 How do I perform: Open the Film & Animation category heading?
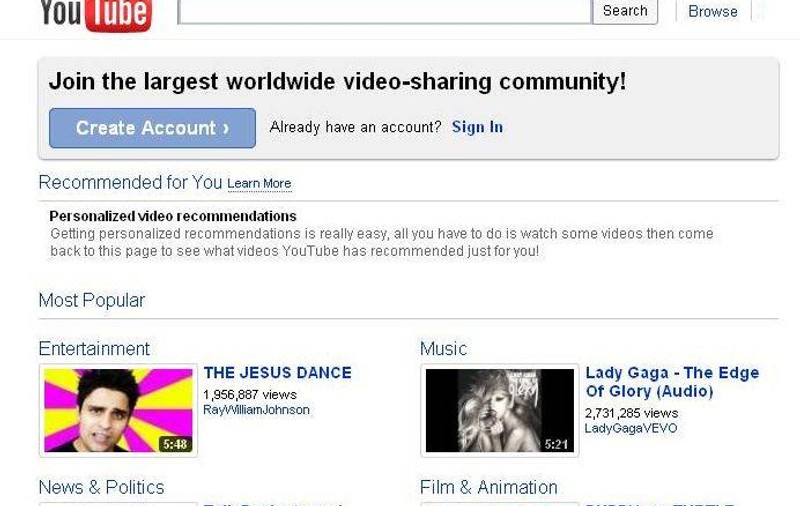pos(489,488)
